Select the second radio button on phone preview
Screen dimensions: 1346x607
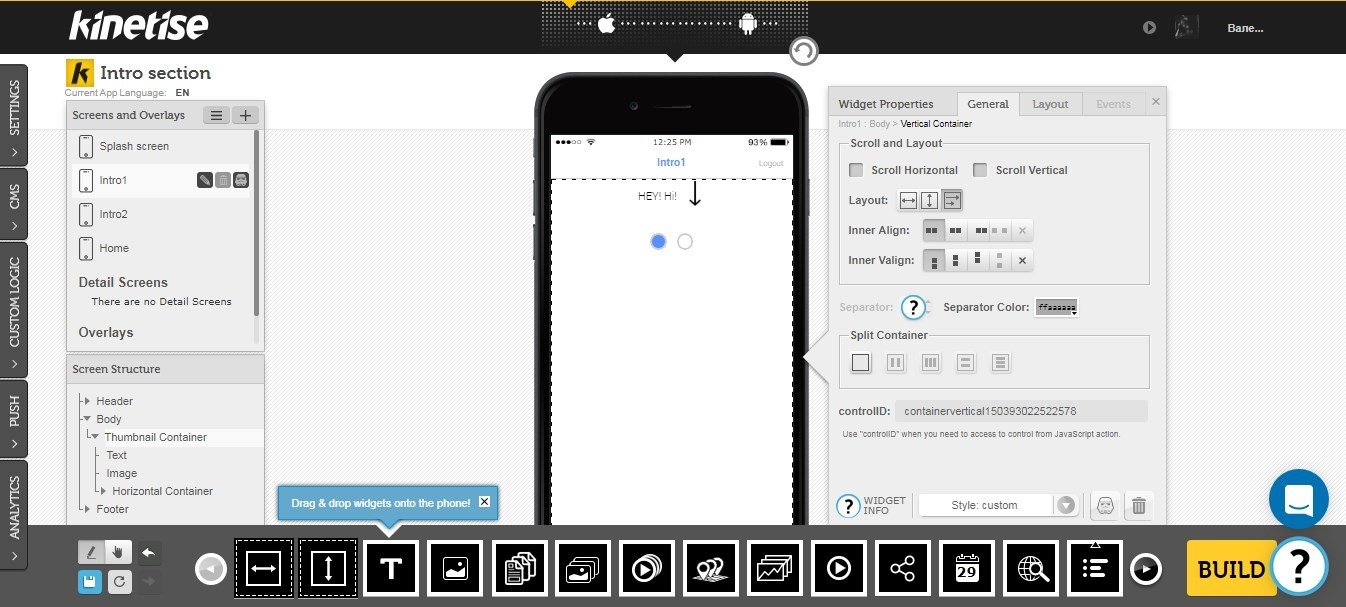(x=685, y=241)
